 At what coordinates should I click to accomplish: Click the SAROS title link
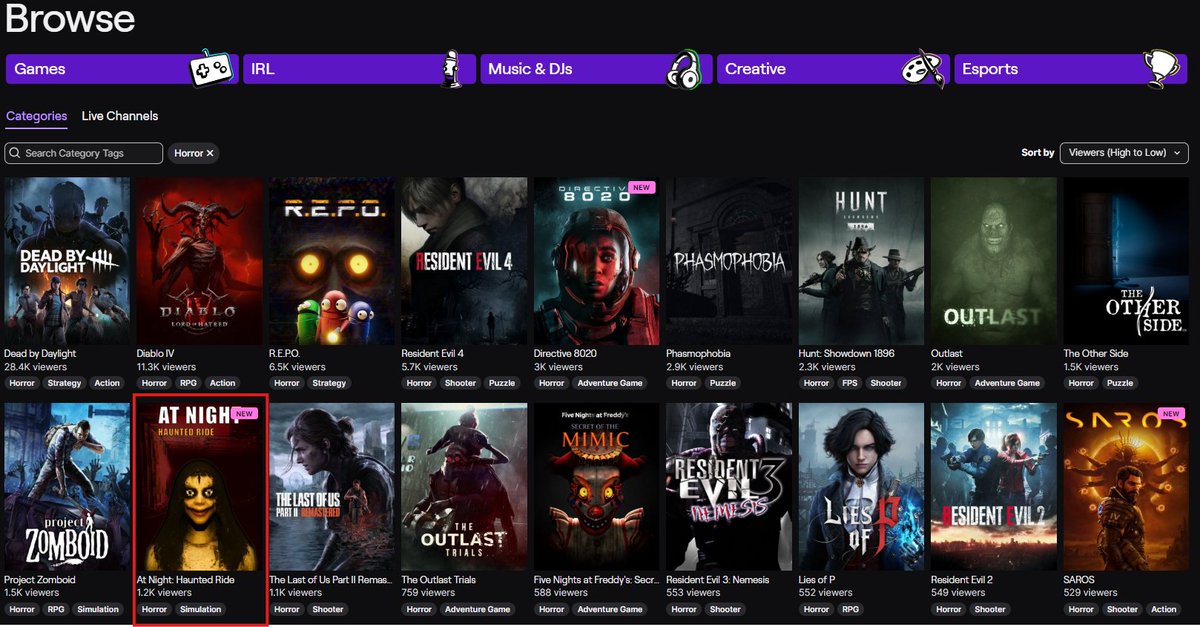[1079, 580]
